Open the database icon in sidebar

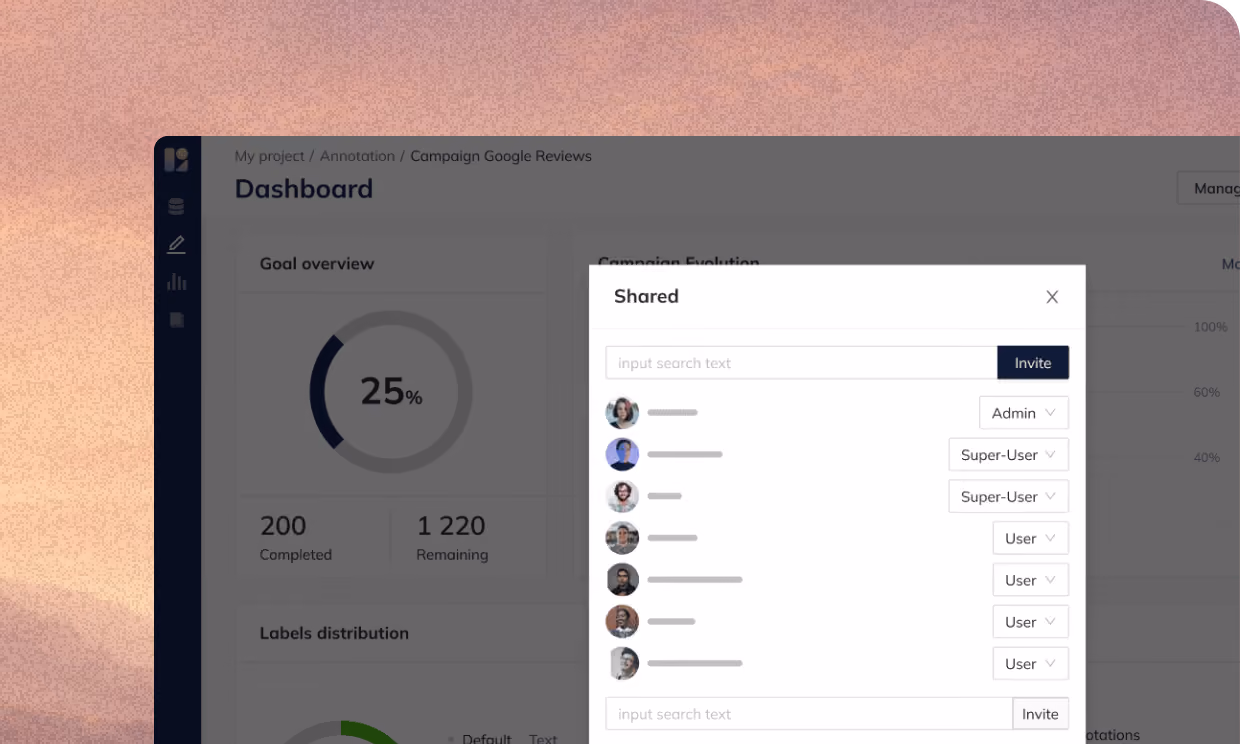click(x=177, y=207)
